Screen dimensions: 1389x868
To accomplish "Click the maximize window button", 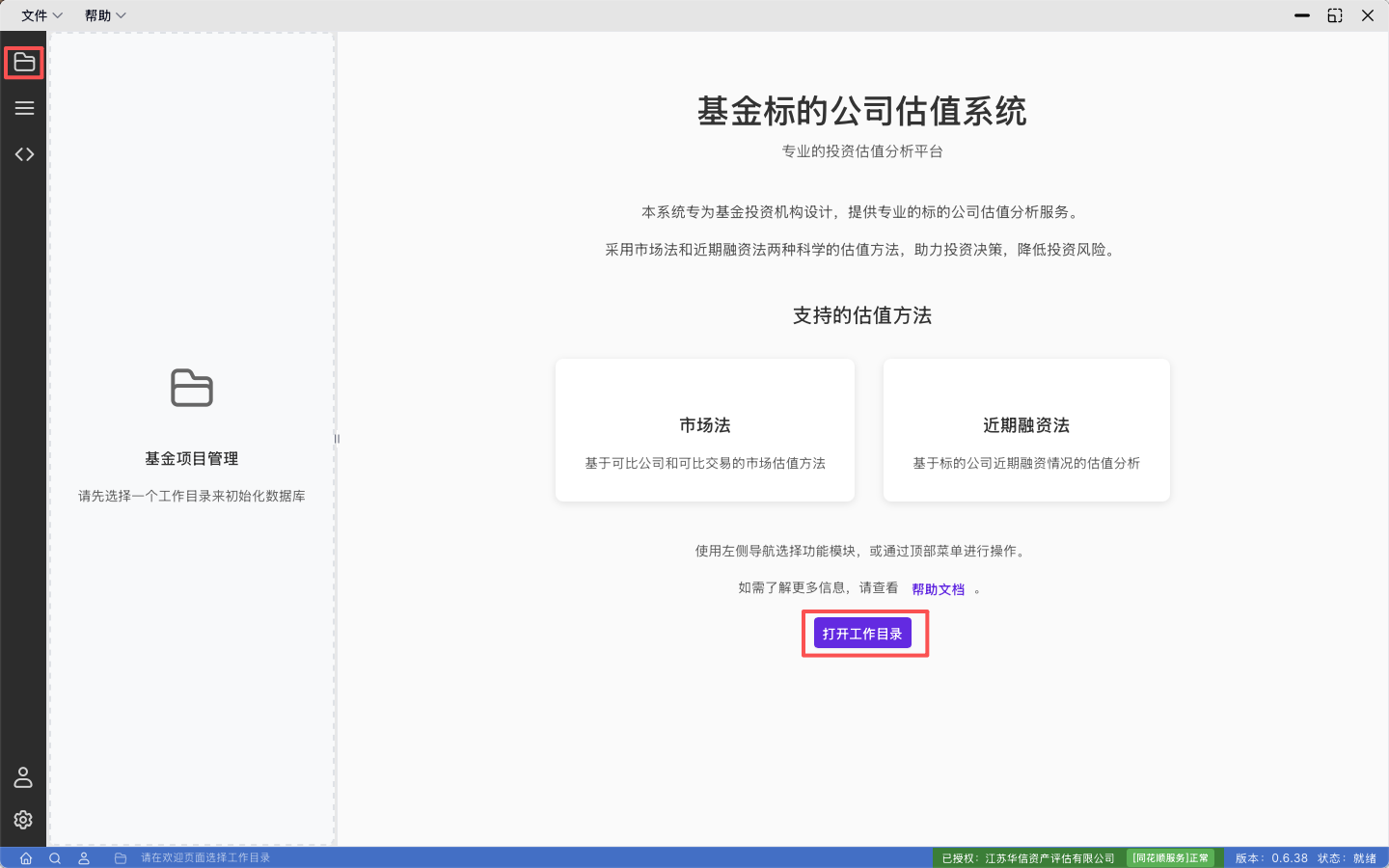I will [1335, 15].
